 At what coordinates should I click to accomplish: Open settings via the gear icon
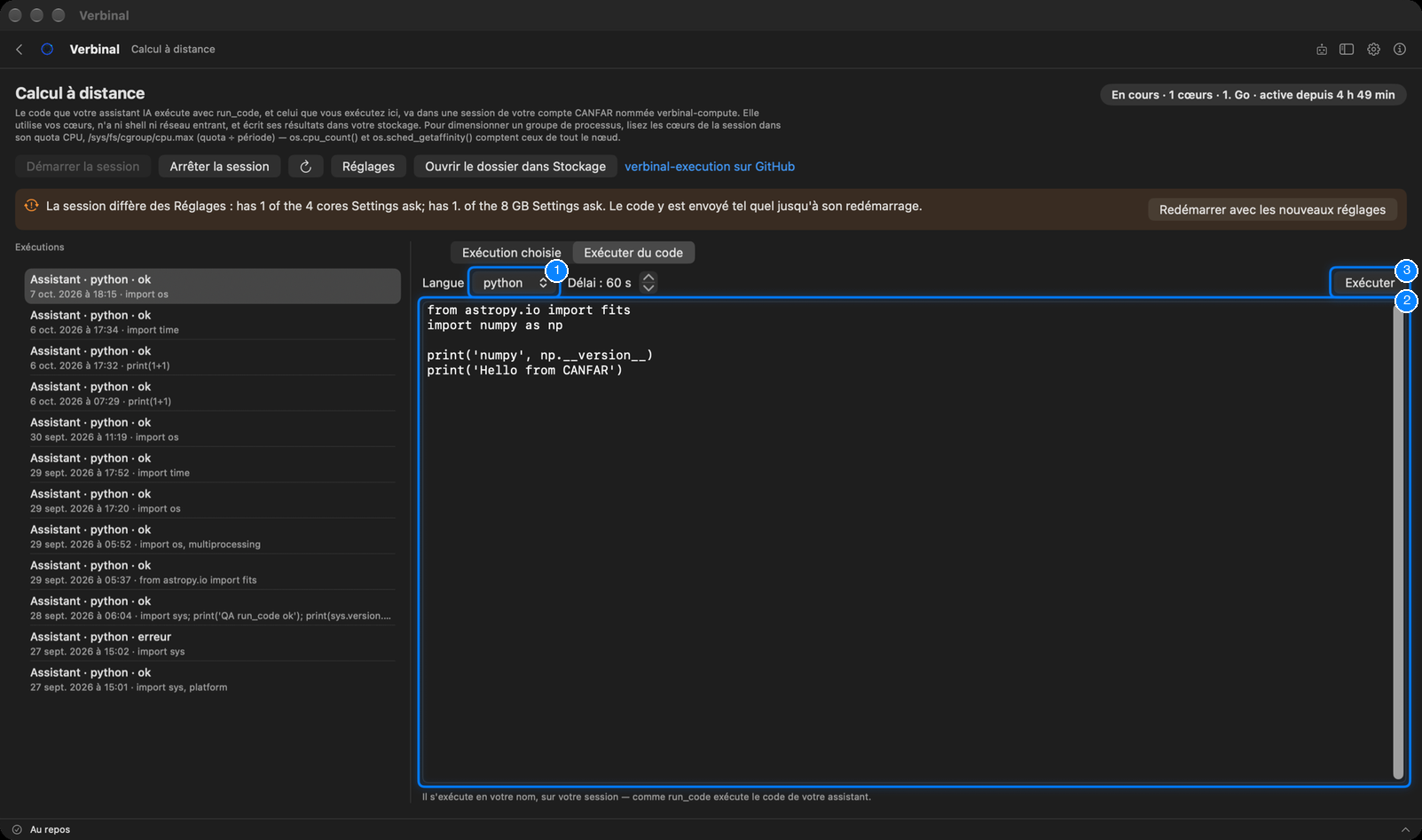1373,50
